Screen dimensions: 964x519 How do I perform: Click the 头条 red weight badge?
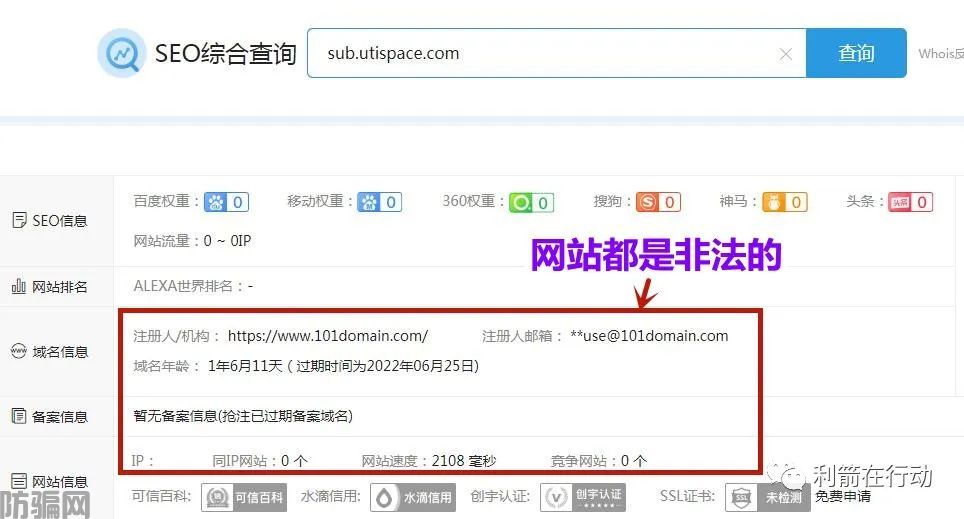click(911, 202)
